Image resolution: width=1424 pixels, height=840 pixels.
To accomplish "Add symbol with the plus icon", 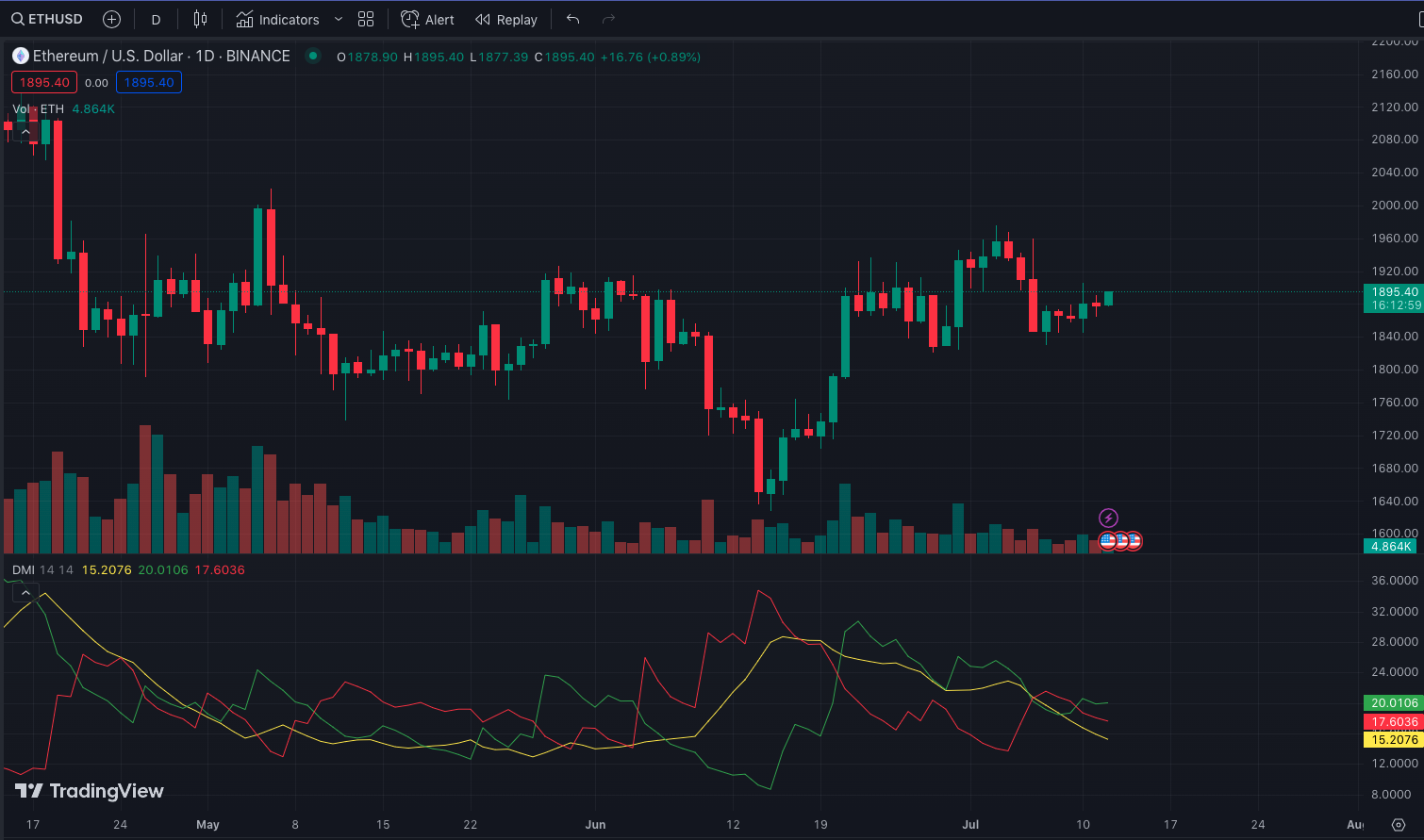I will point(111,19).
